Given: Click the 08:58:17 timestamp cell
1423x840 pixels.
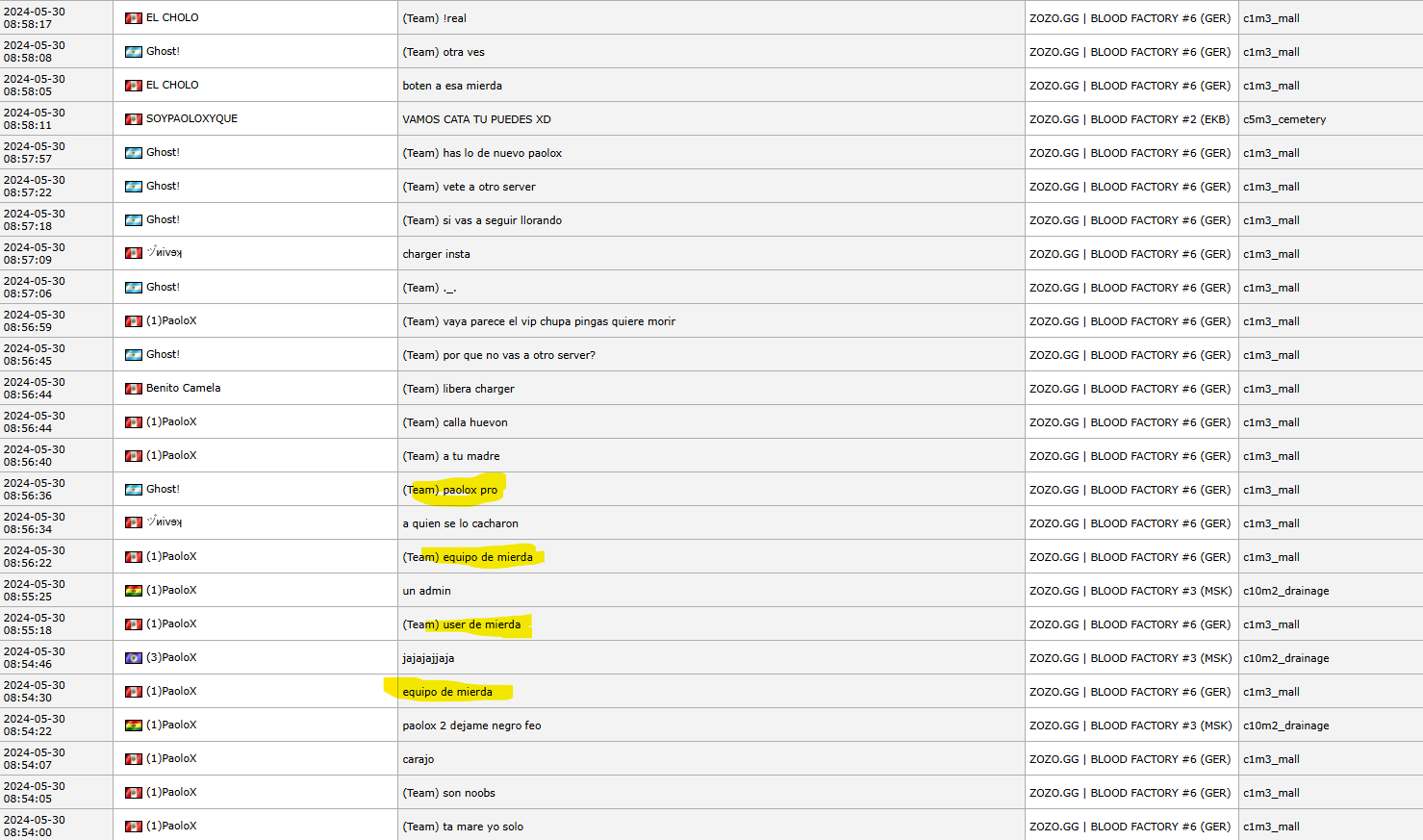Looking at the screenshot, I should coord(35,18).
